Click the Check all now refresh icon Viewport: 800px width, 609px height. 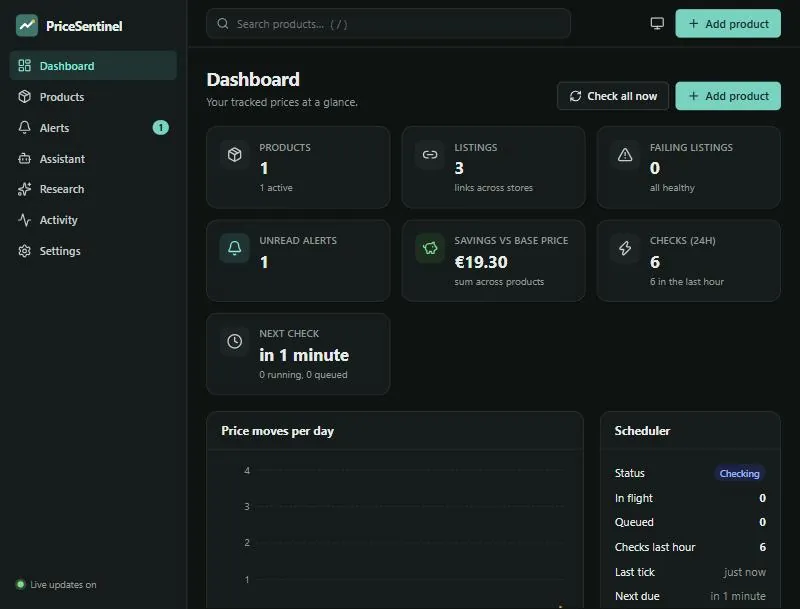click(576, 96)
